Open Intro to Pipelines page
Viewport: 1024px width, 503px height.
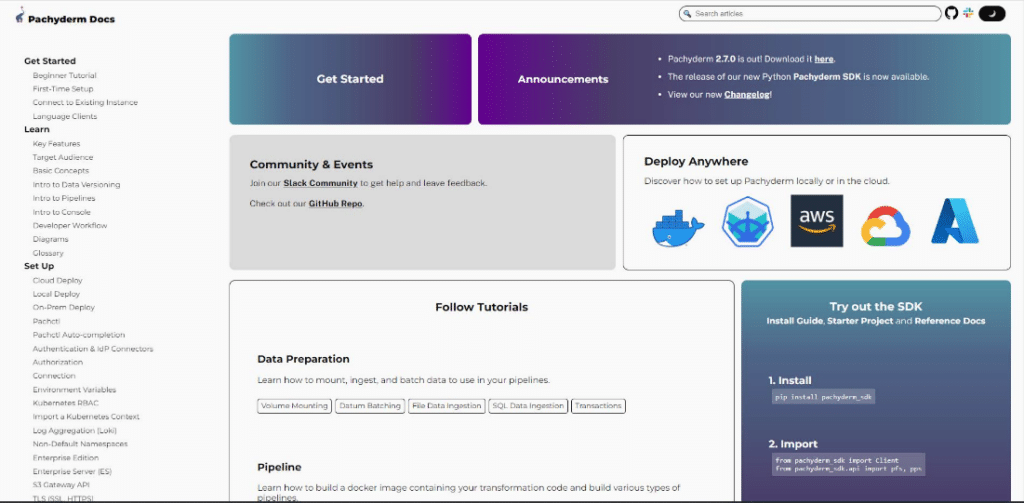64,198
